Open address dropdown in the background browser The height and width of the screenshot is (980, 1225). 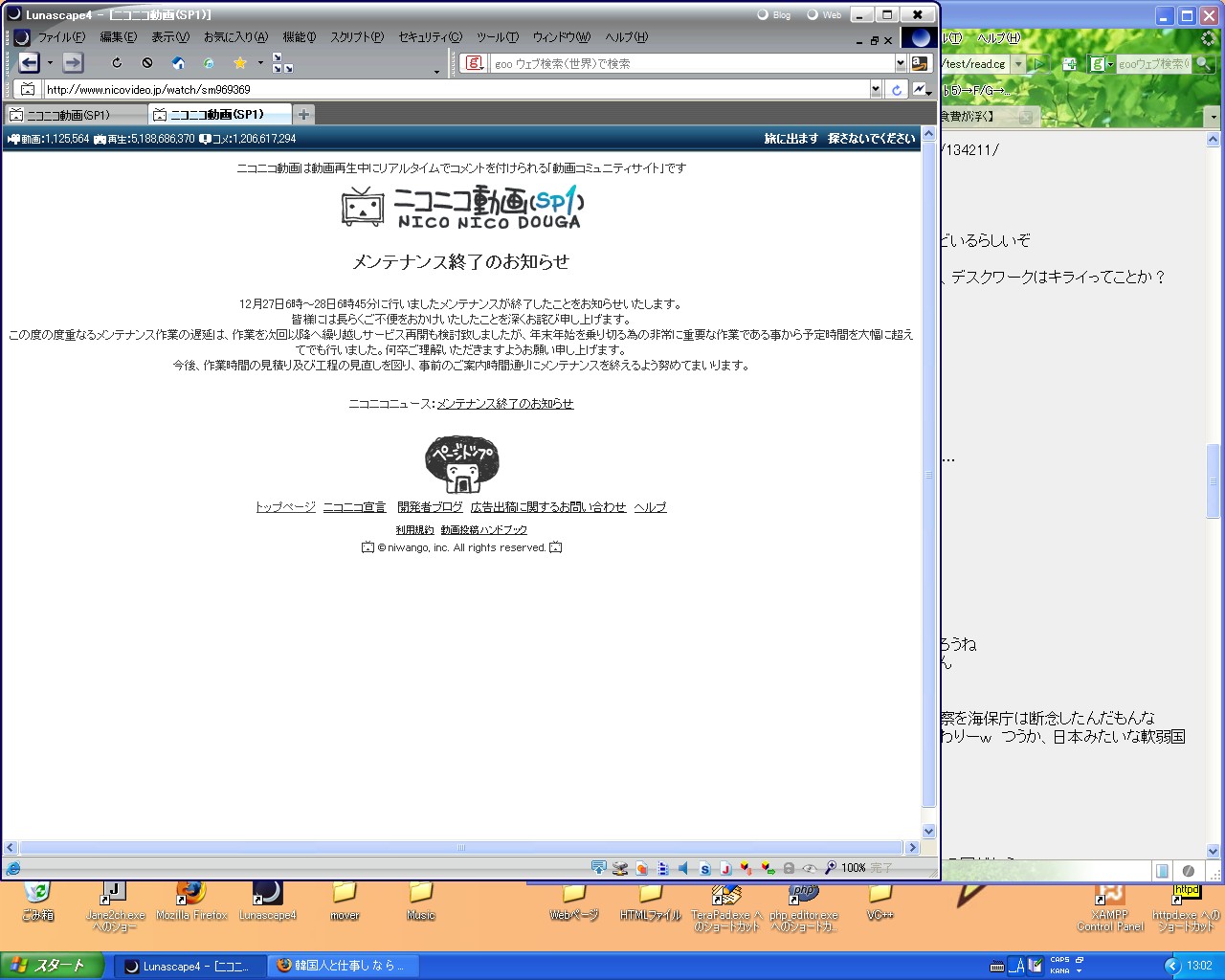[x=1018, y=63]
